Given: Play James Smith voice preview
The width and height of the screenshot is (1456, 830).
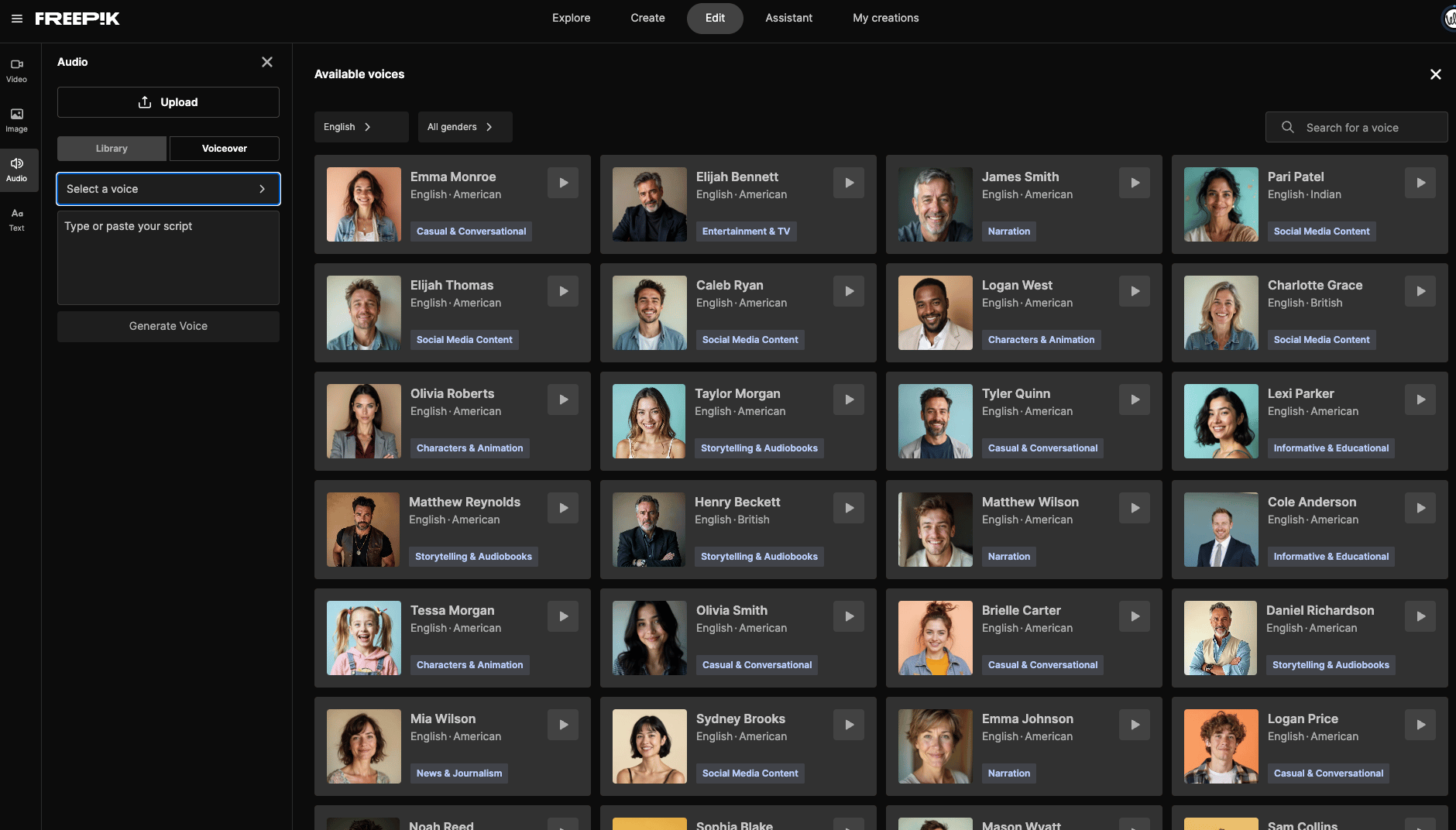Looking at the screenshot, I should [x=1135, y=183].
